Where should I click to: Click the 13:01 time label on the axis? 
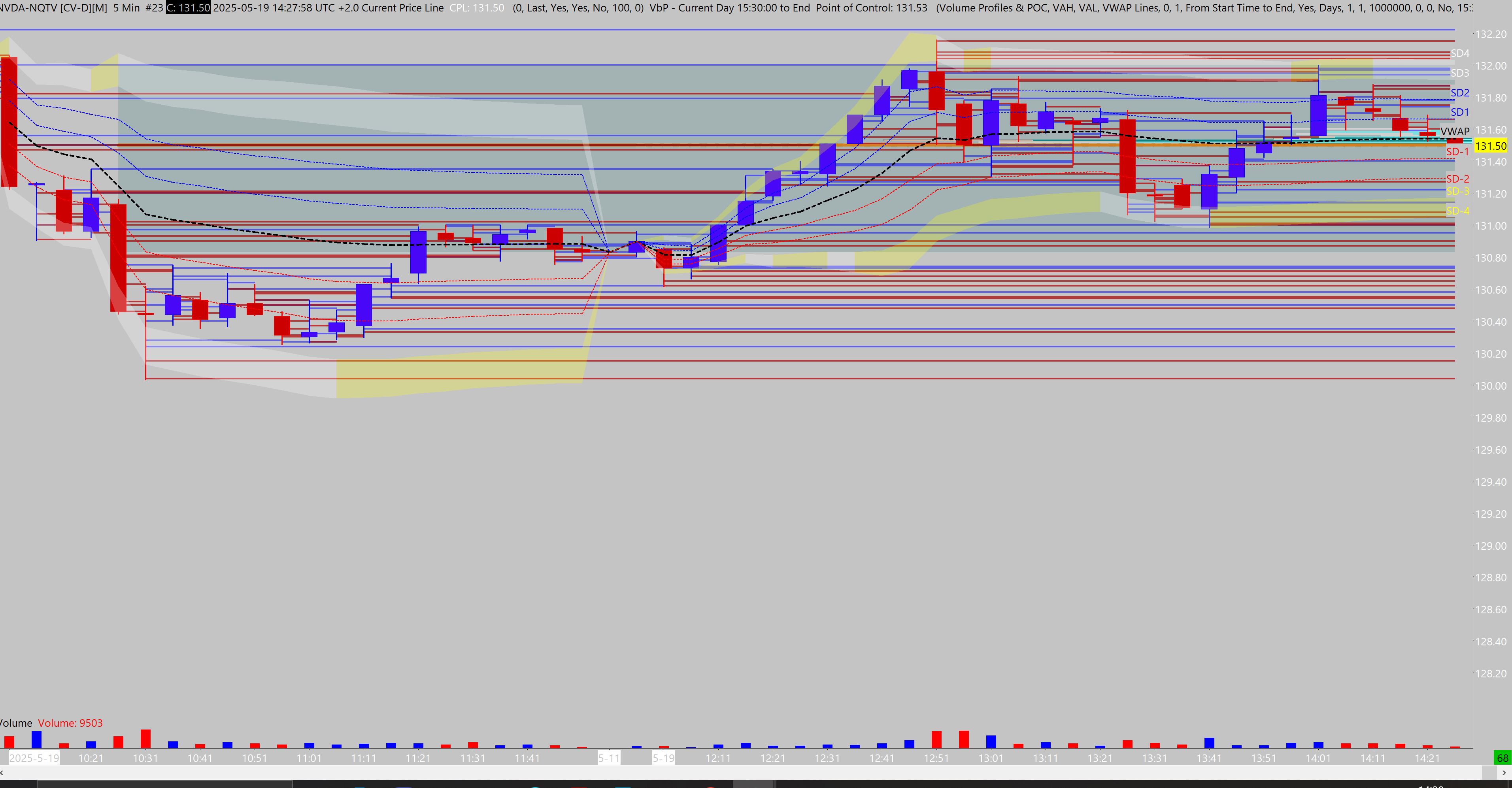pyautogui.click(x=991, y=758)
